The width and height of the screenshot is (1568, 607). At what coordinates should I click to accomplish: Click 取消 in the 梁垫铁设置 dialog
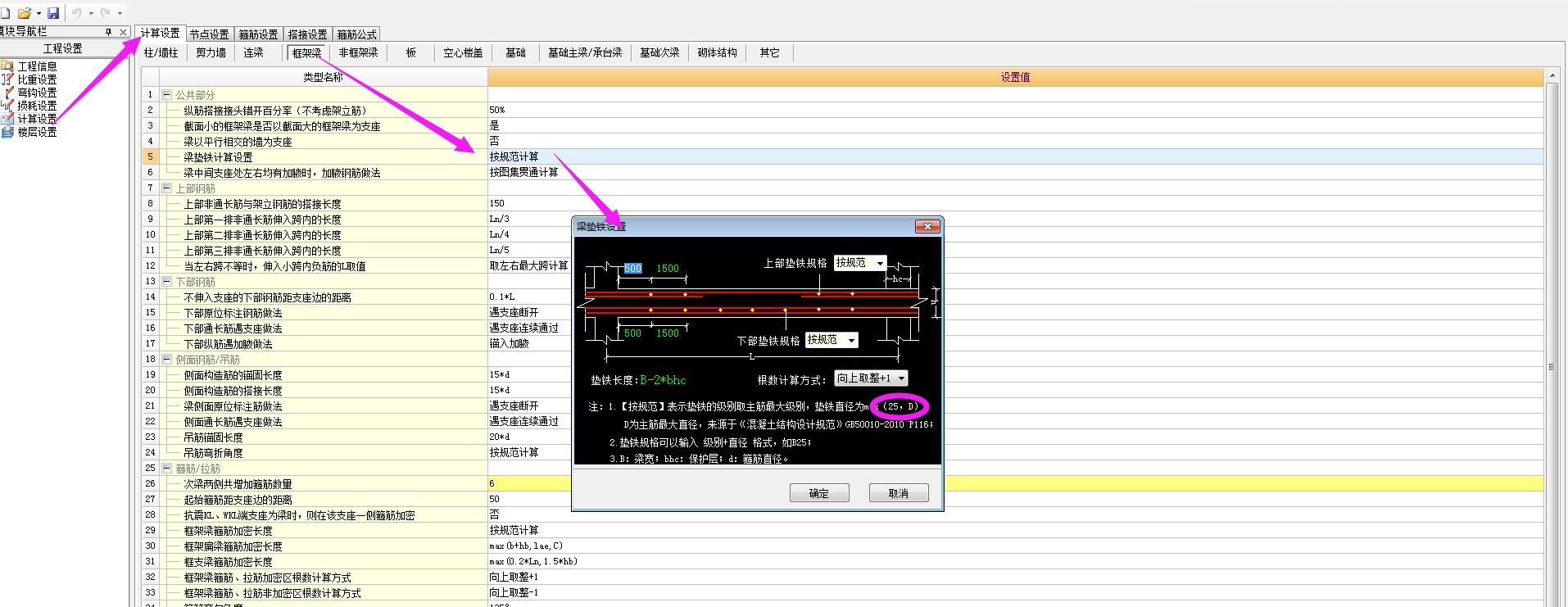[899, 493]
